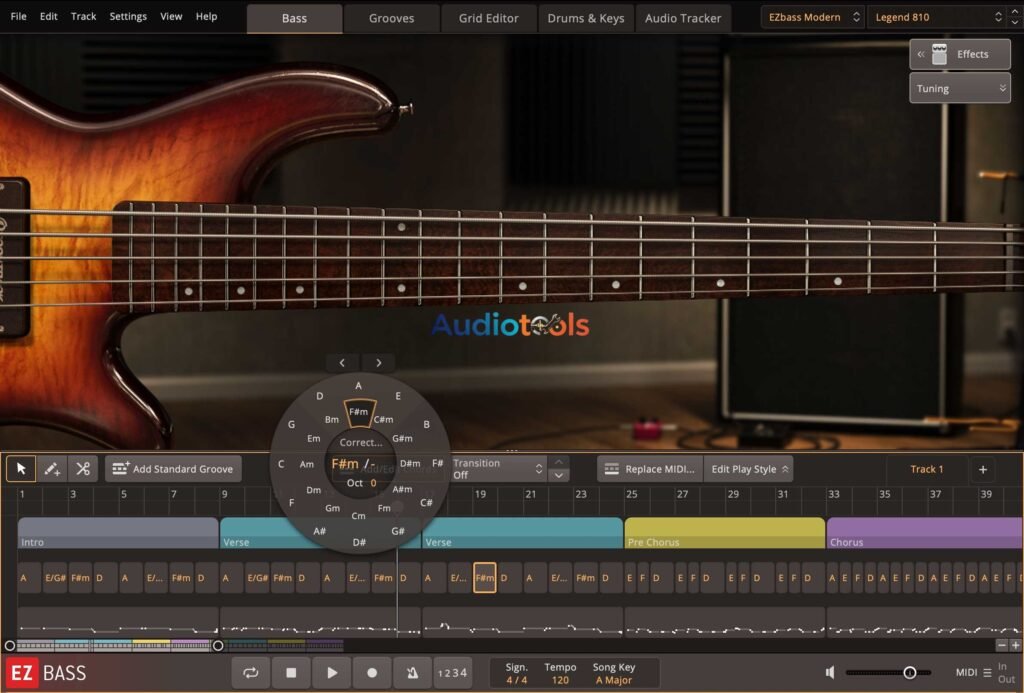Viewport: 1024px width, 693px height.
Task: Enable the 1234 count-in
Action: click(x=452, y=672)
